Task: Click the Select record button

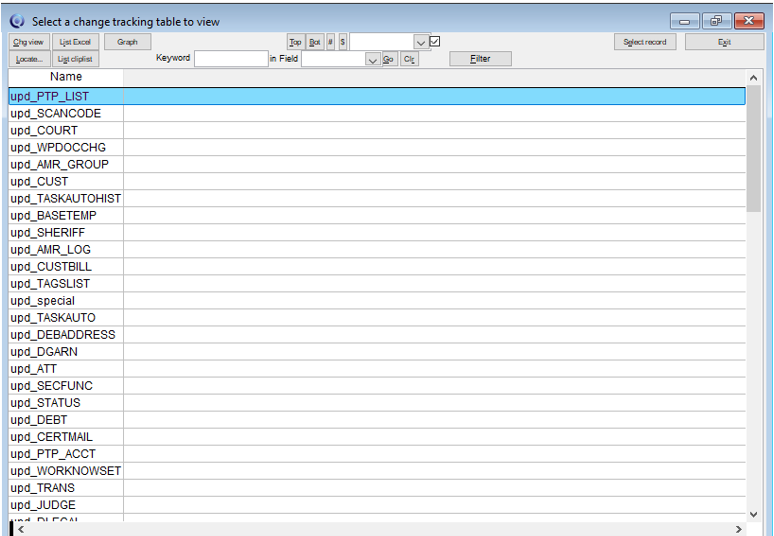Action: 645,42
